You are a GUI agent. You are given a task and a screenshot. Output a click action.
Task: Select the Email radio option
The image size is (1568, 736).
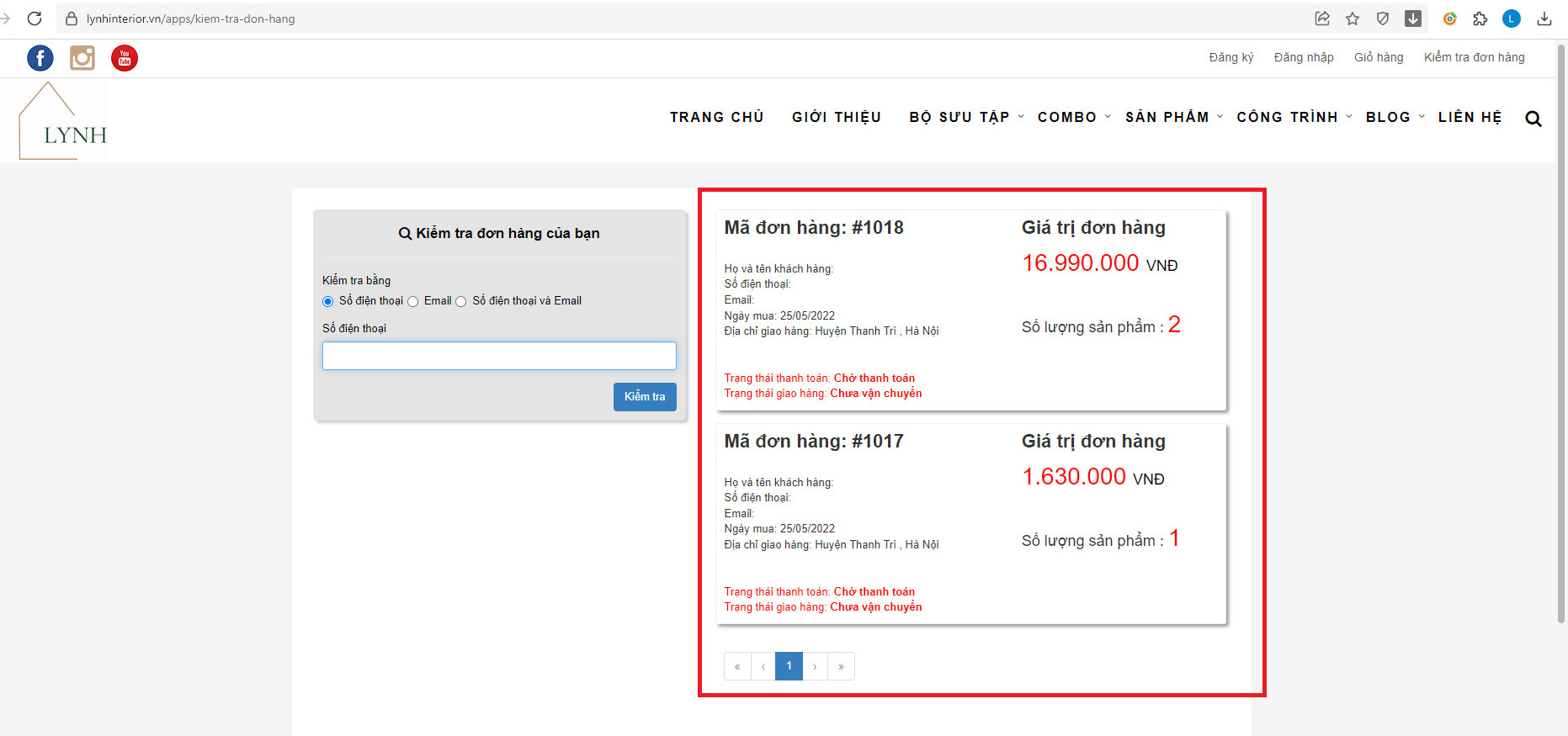413,301
